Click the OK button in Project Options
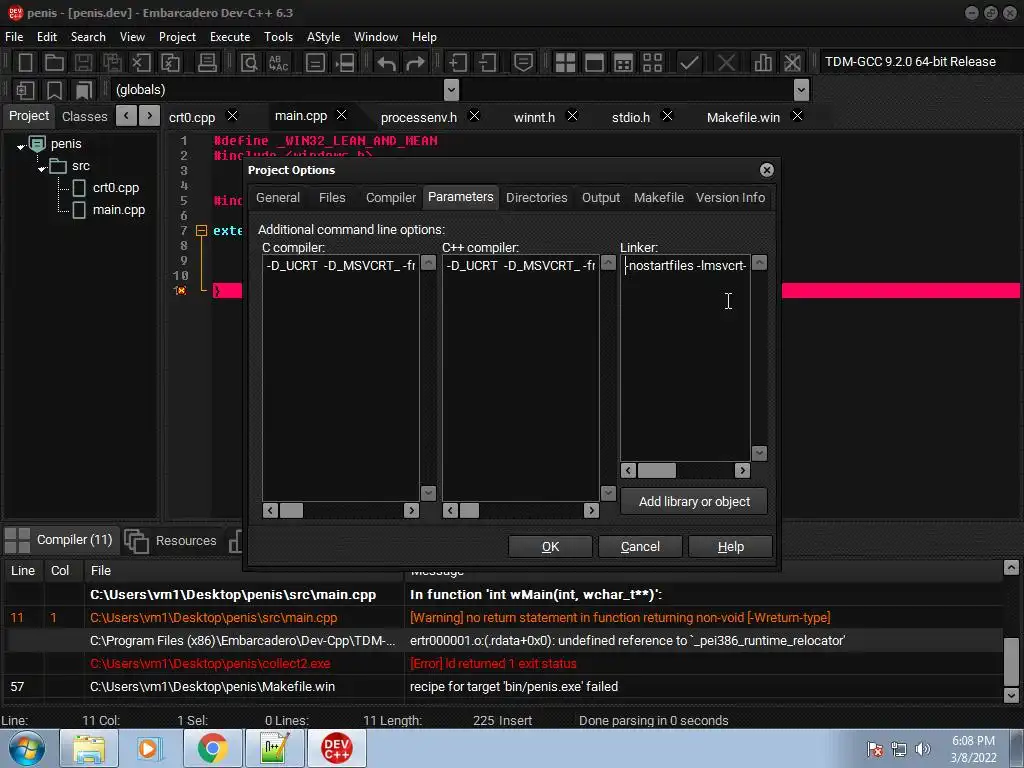 tap(550, 547)
